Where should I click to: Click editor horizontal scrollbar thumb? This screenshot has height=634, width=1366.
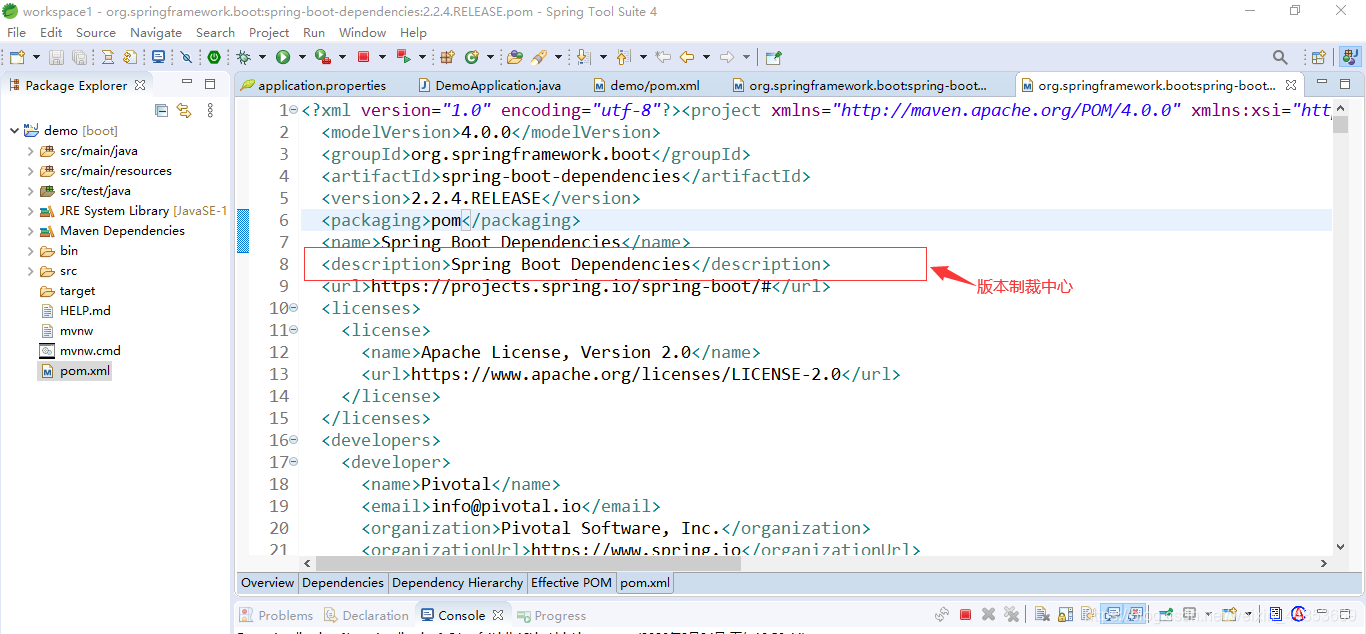[x=528, y=564]
